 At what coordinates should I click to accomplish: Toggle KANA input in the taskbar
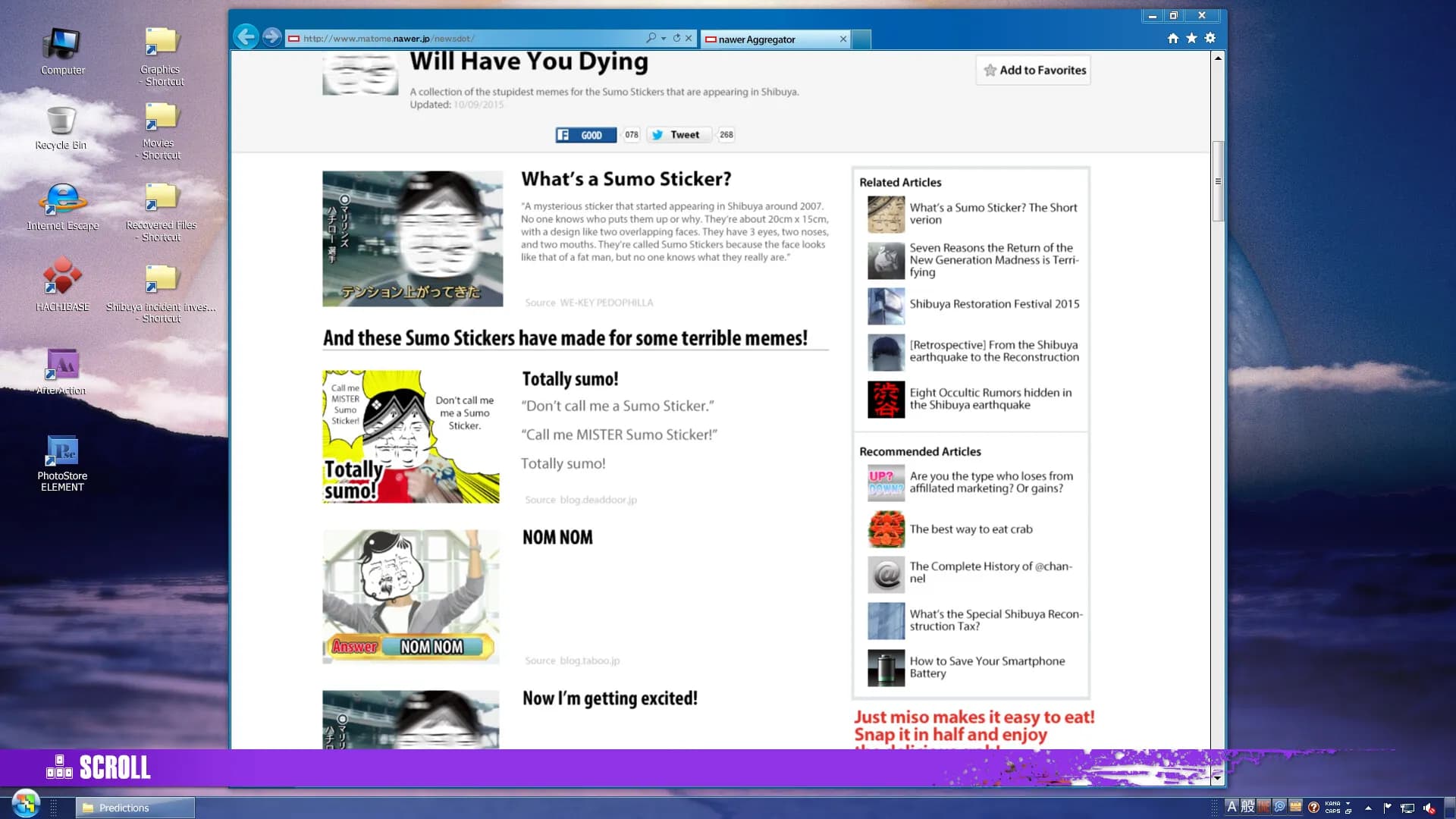[1332, 804]
